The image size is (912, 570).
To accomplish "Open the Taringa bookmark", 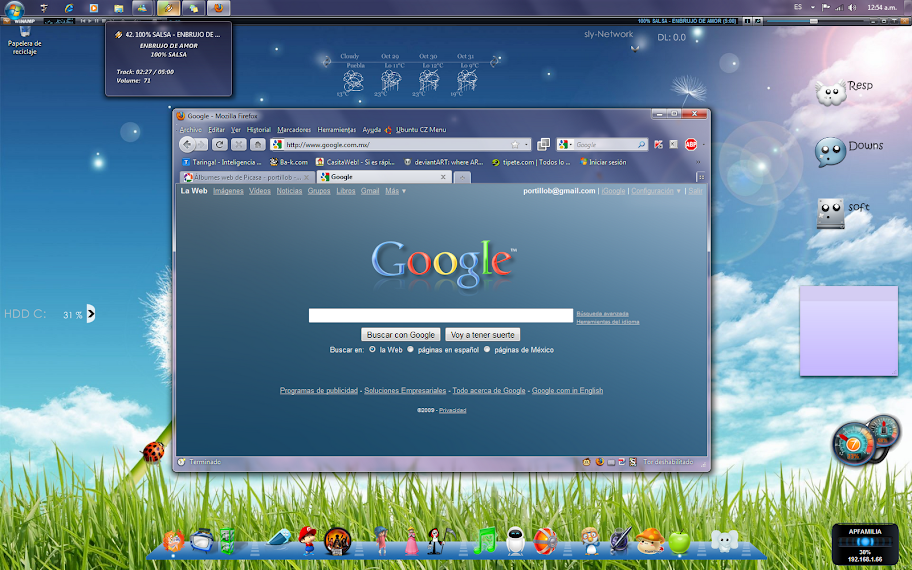I will click(222, 162).
